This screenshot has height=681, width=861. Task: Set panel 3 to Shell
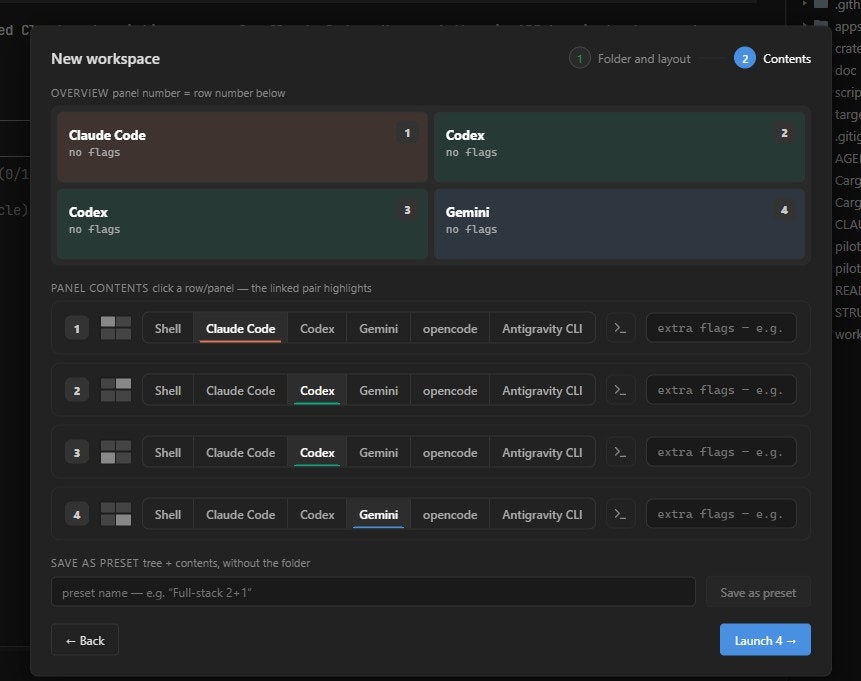pyautogui.click(x=167, y=453)
